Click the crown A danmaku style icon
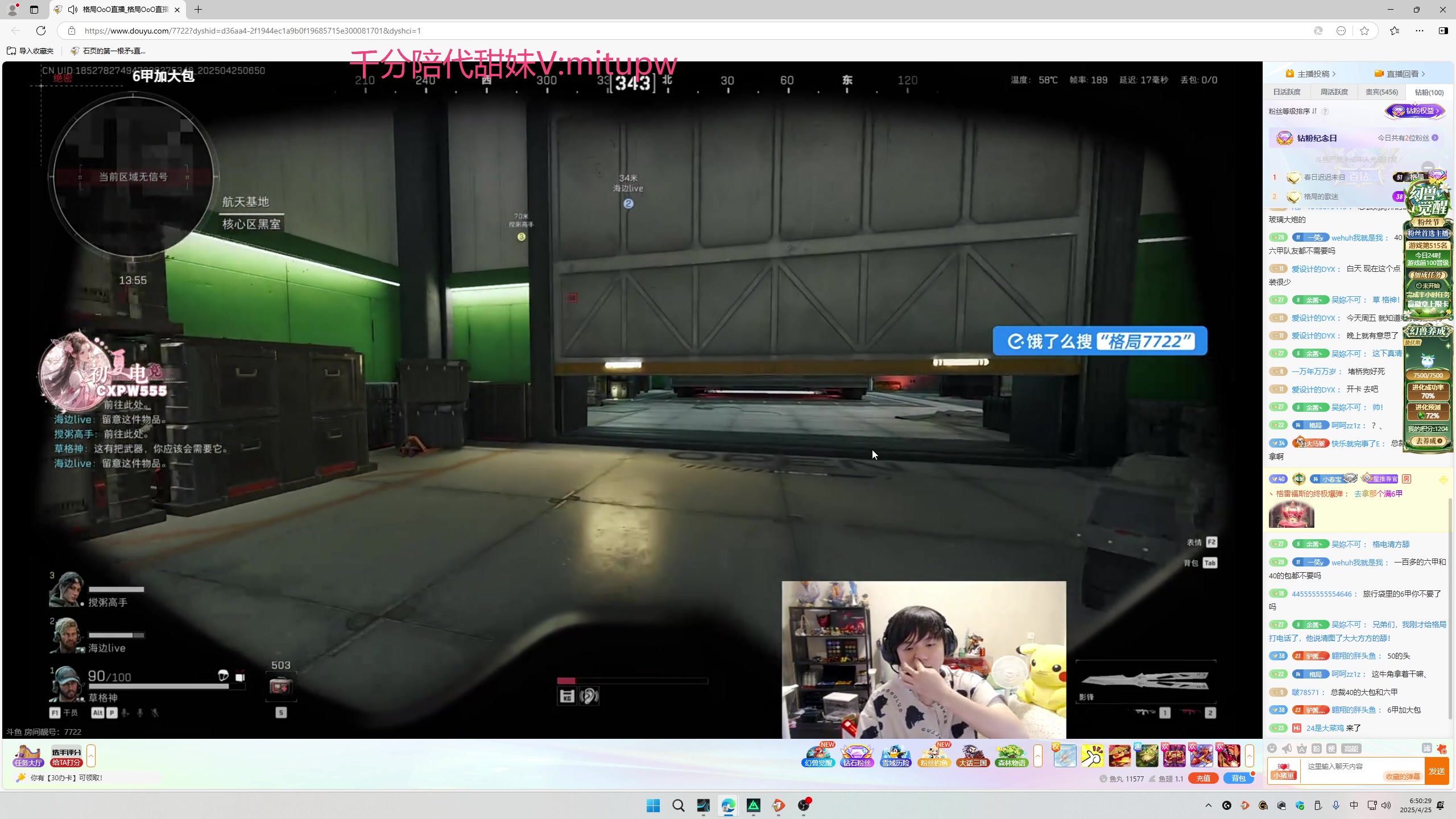Screen dimensions: 1456x819 tap(1302, 748)
